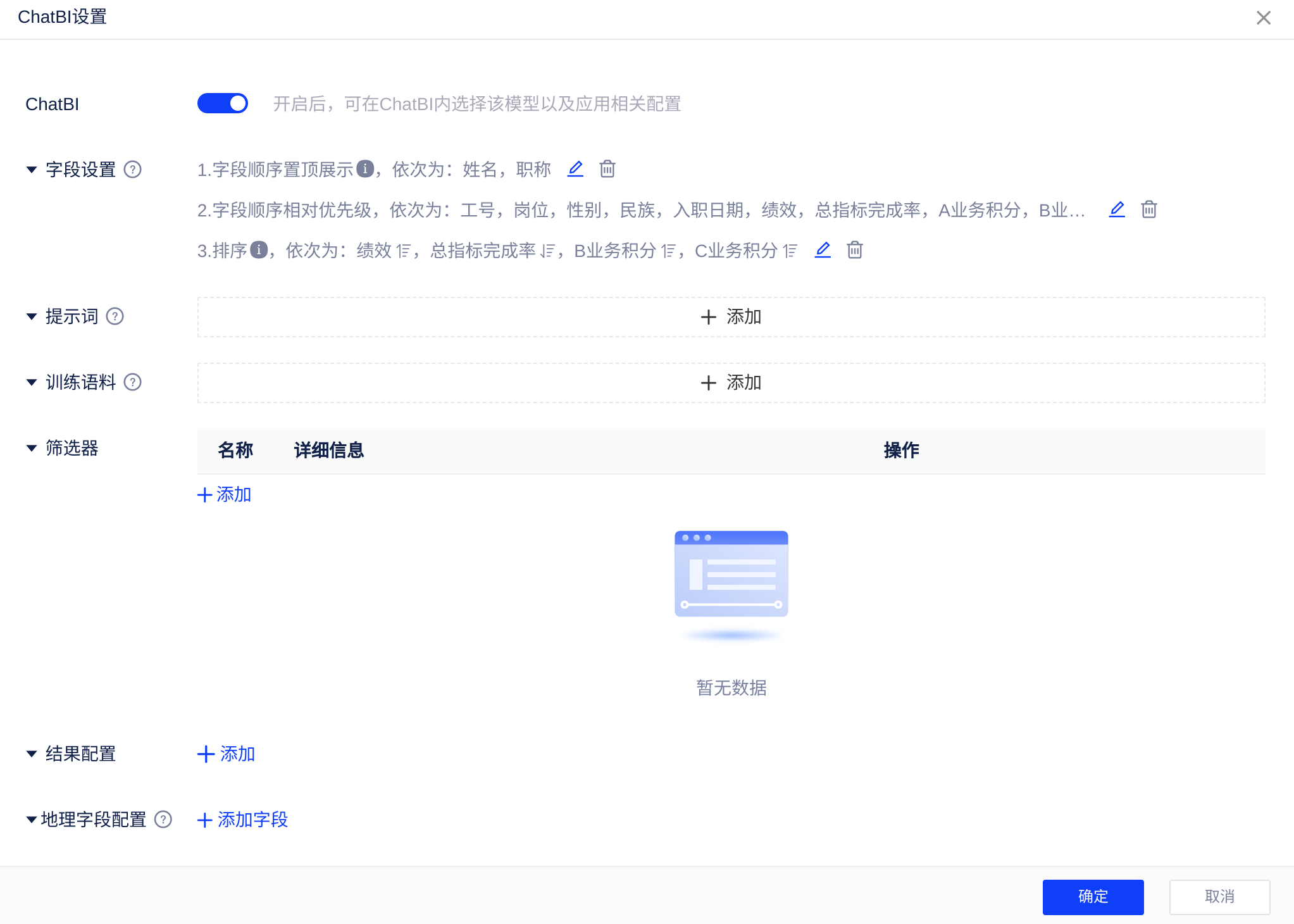Edit the relative priority field rule

(x=1117, y=209)
